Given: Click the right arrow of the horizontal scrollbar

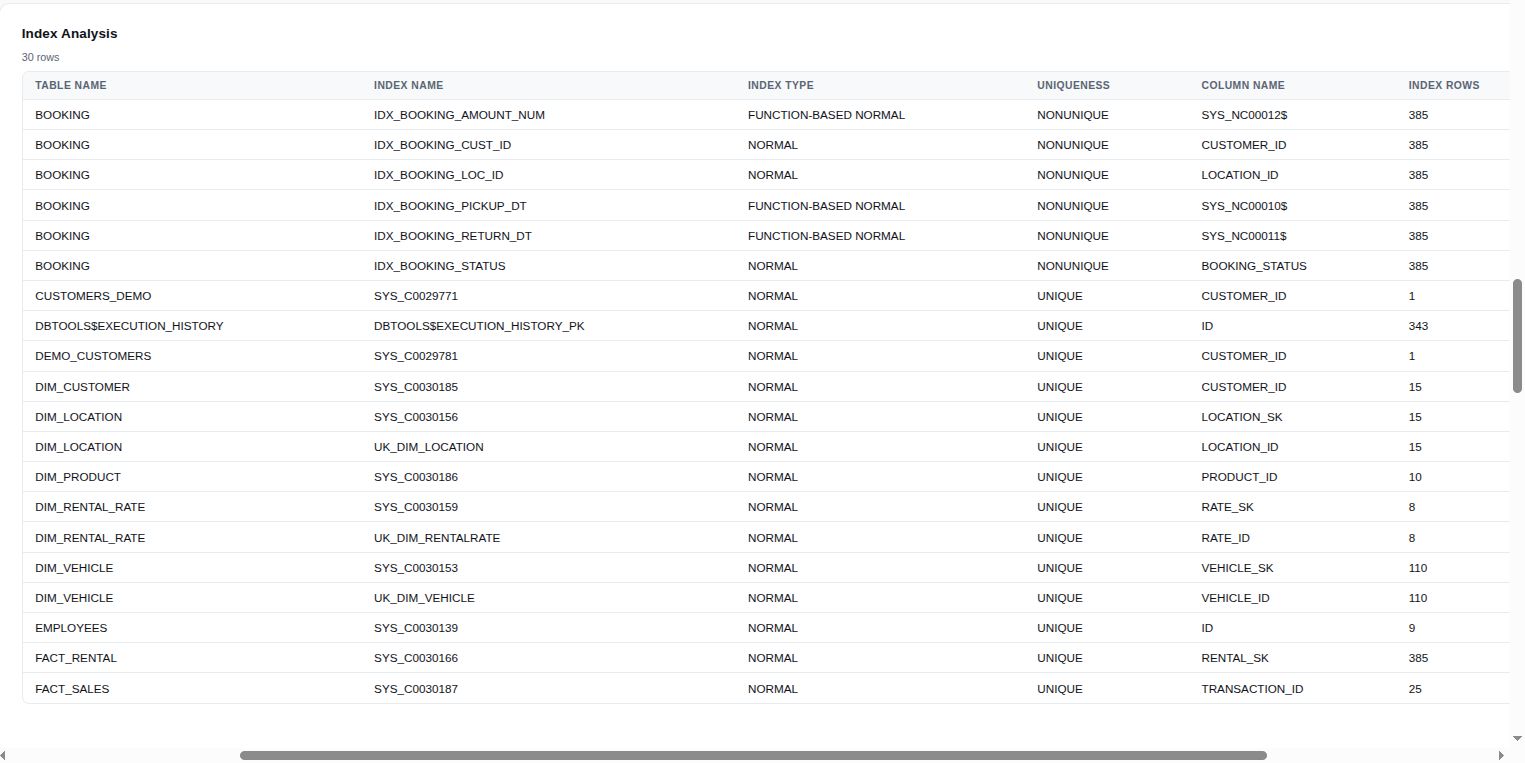Looking at the screenshot, I should tap(1501, 755).
